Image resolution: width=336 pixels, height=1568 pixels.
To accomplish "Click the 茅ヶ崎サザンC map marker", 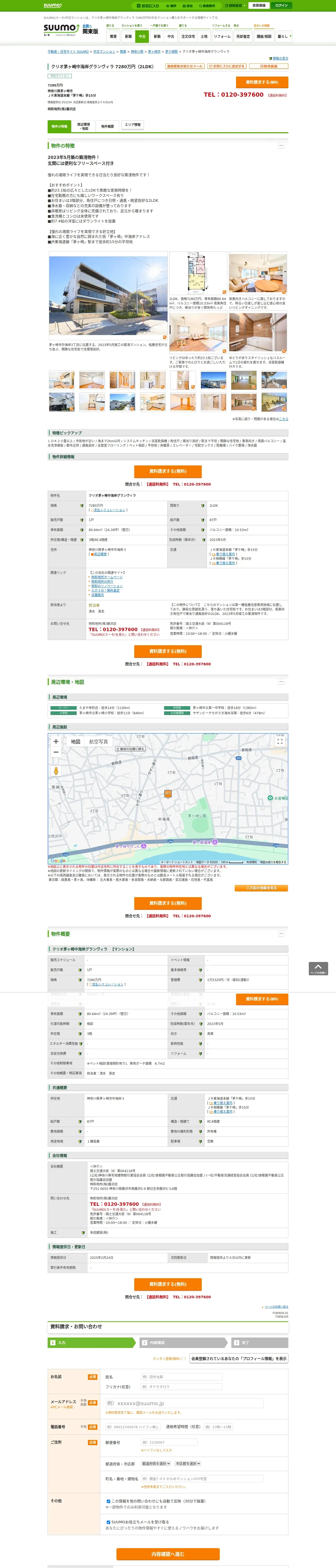I will (143, 846).
